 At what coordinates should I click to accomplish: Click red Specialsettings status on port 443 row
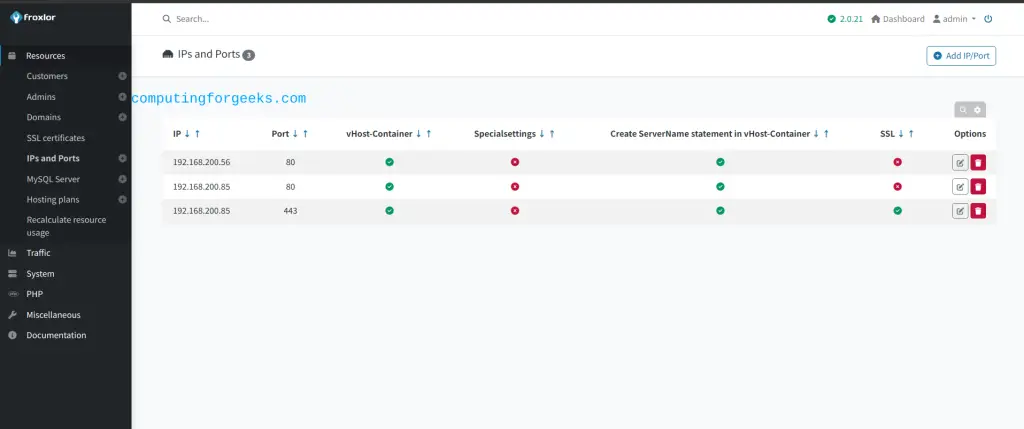click(515, 211)
